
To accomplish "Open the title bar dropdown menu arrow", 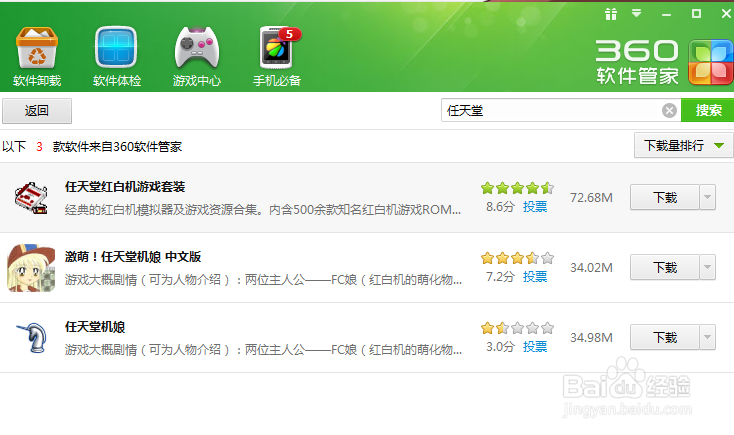I will tap(637, 13).
